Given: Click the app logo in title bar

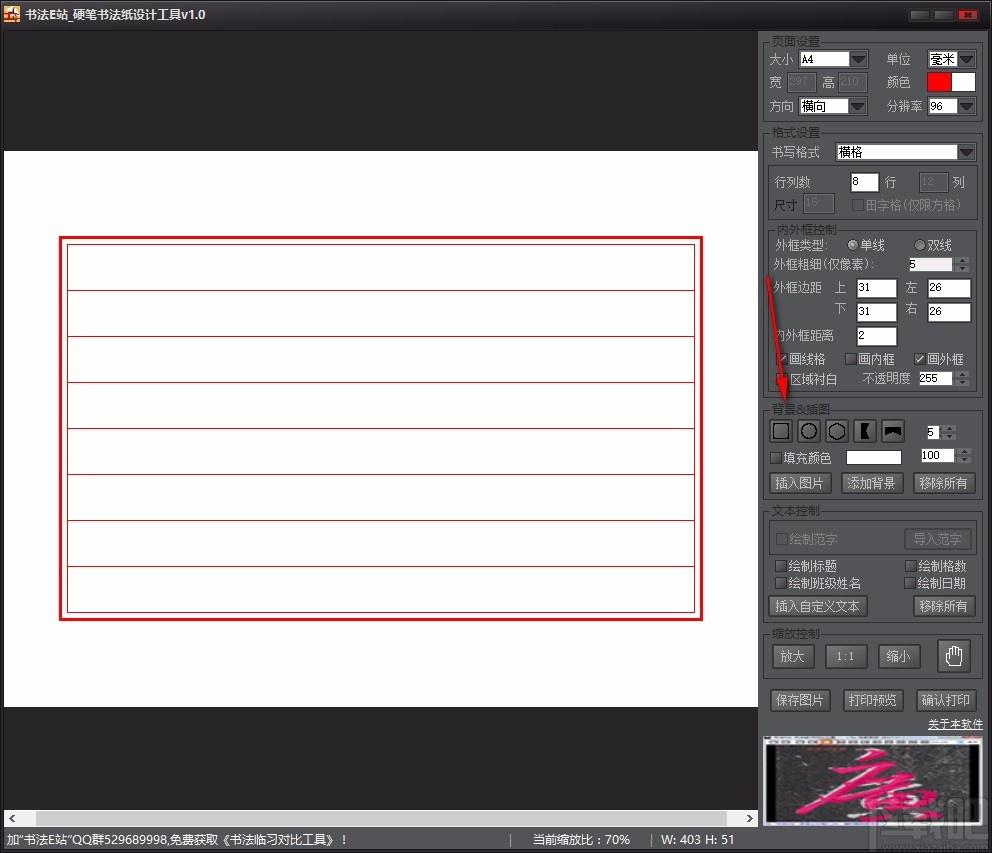Looking at the screenshot, I should [11, 14].
